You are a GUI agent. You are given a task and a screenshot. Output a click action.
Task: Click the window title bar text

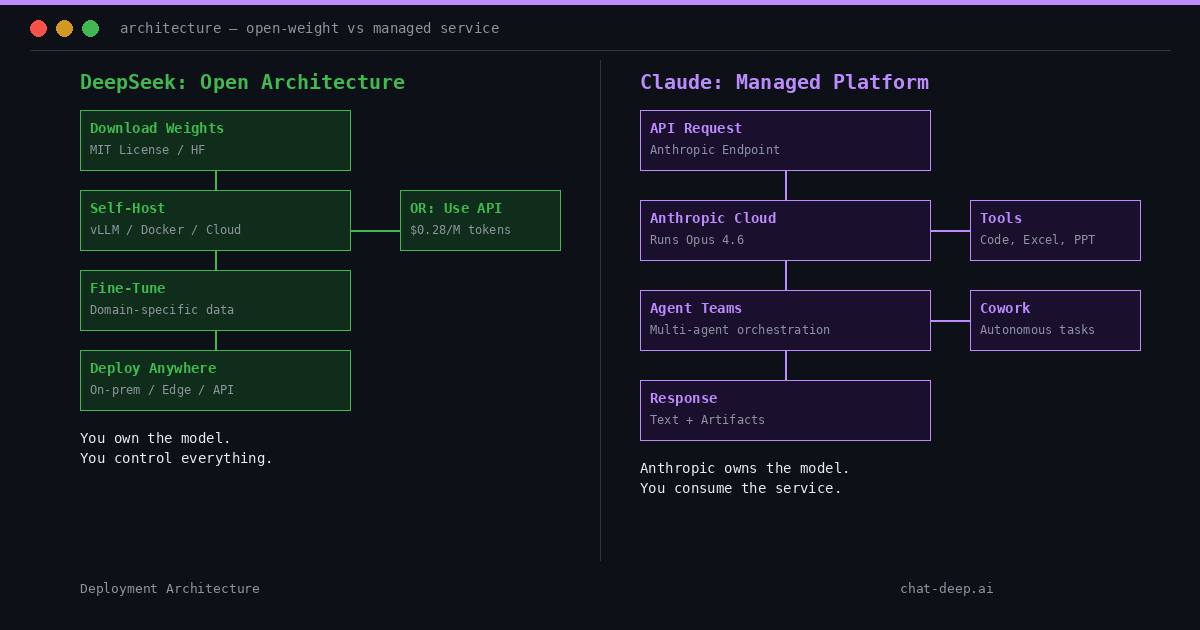pos(310,28)
